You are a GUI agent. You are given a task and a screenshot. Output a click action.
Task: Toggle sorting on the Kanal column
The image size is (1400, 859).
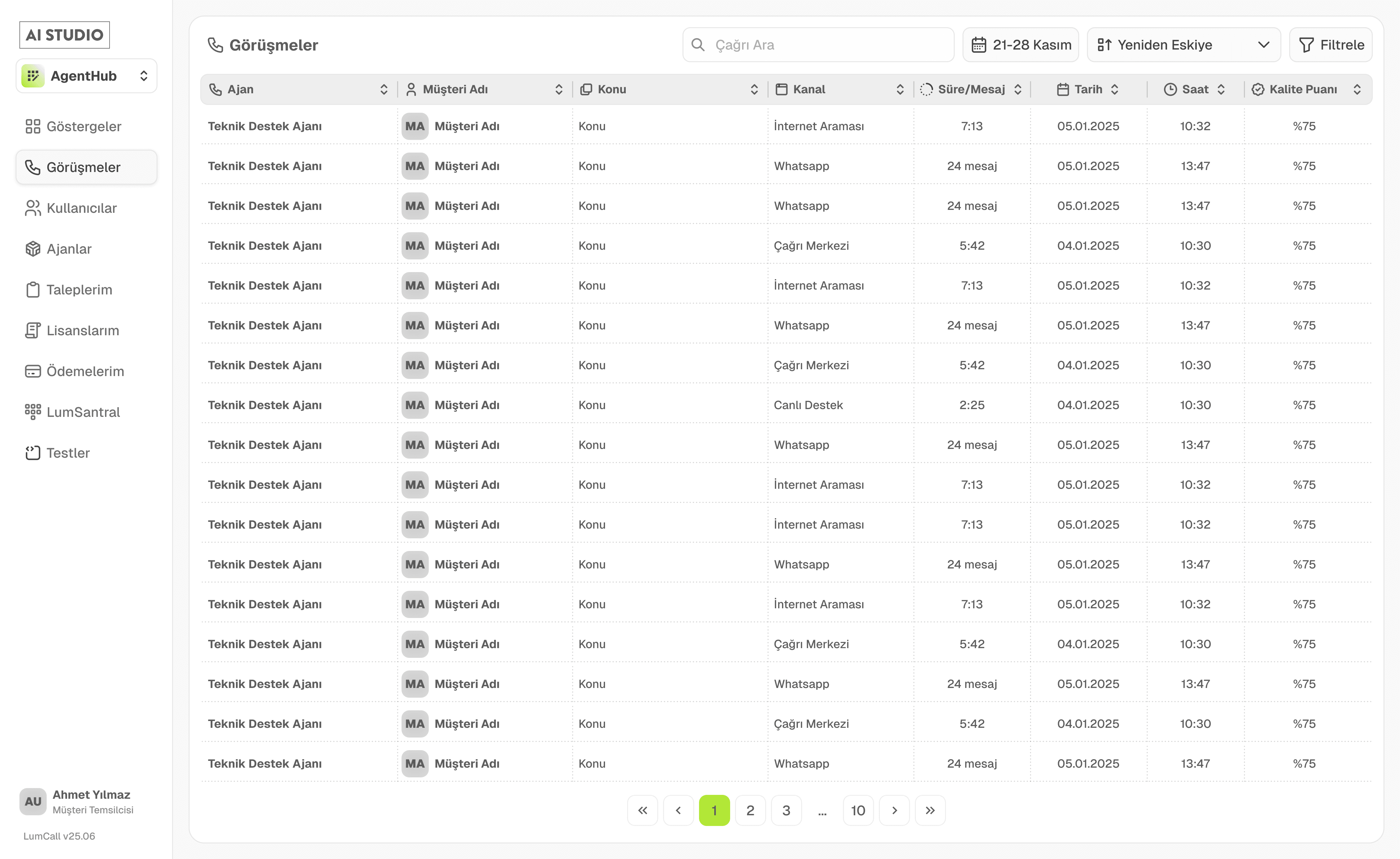click(x=900, y=89)
